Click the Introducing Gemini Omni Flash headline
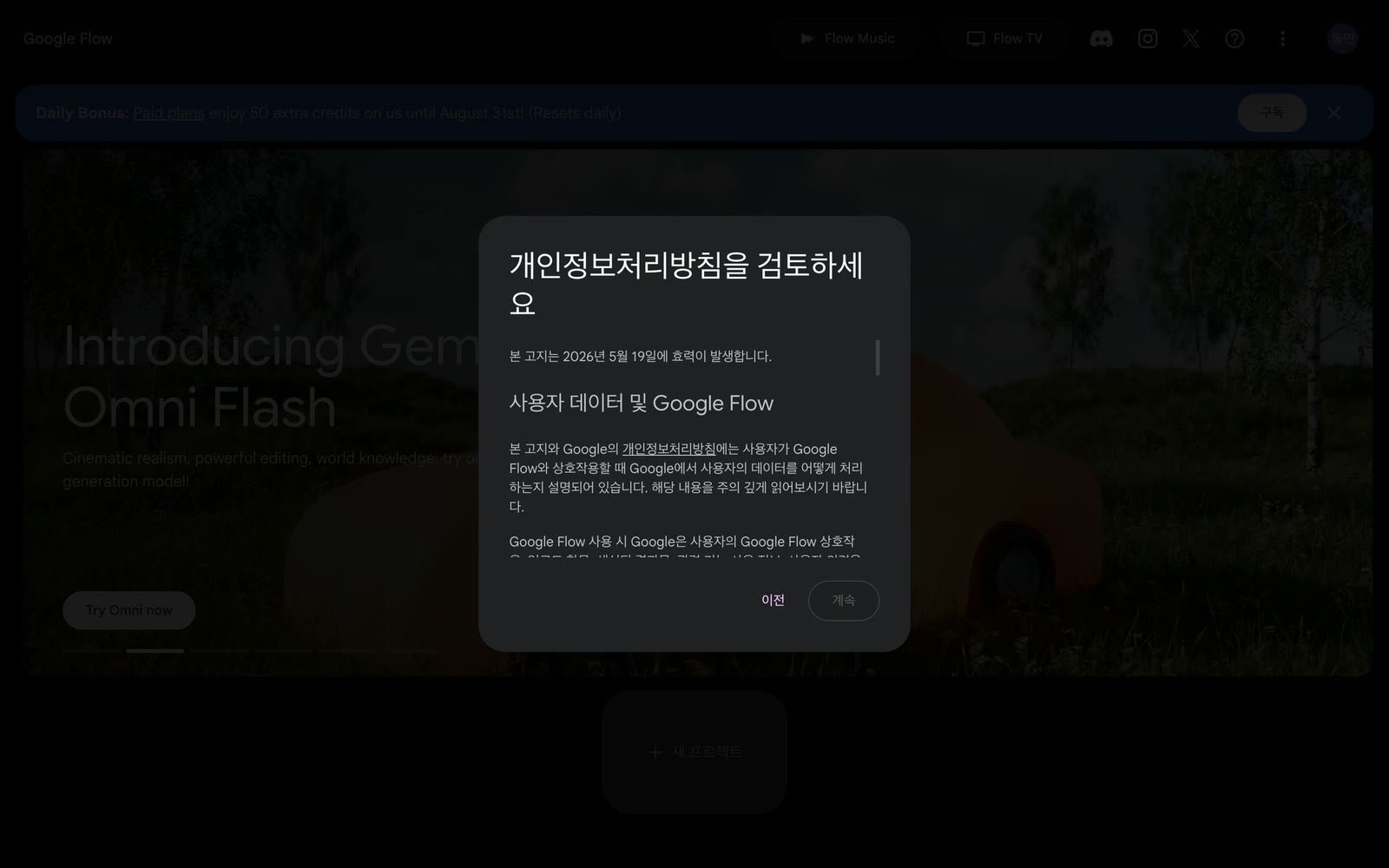This screenshot has height=868, width=1389. point(271,377)
